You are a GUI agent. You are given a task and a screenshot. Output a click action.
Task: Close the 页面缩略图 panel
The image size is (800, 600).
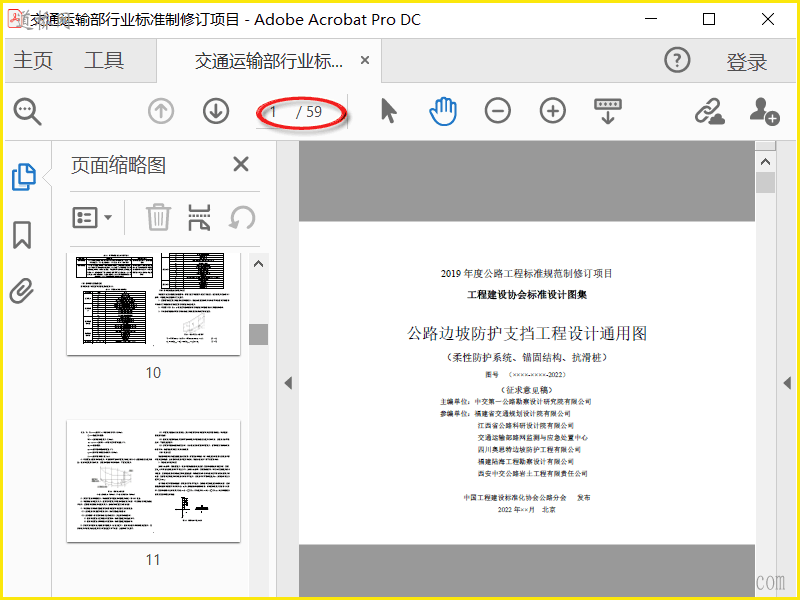(241, 164)
